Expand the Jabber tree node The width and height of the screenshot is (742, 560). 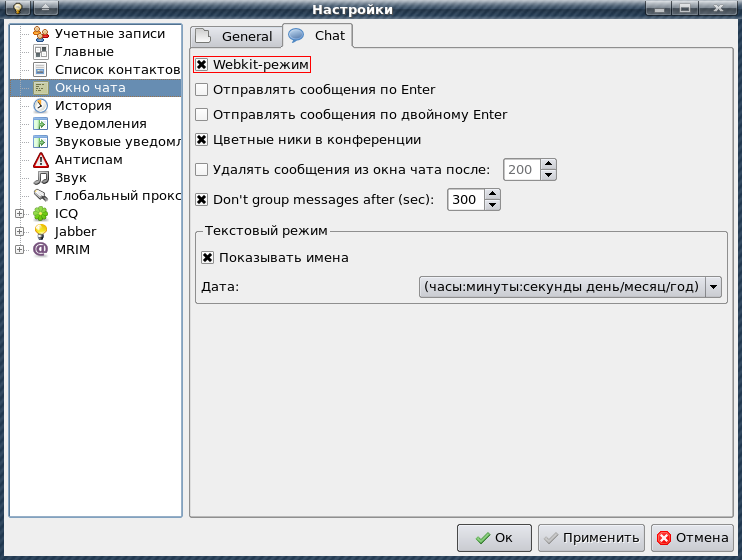click(19, 231)
